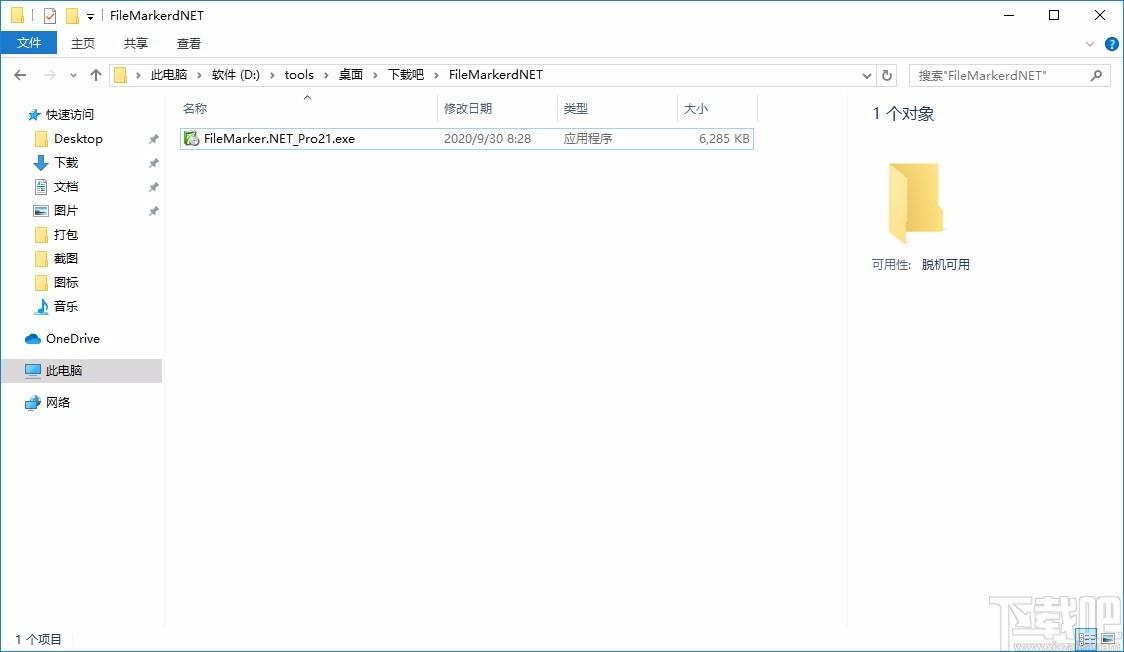
Task: Click the Properties icon in title bar
Action: pos(50,16)
